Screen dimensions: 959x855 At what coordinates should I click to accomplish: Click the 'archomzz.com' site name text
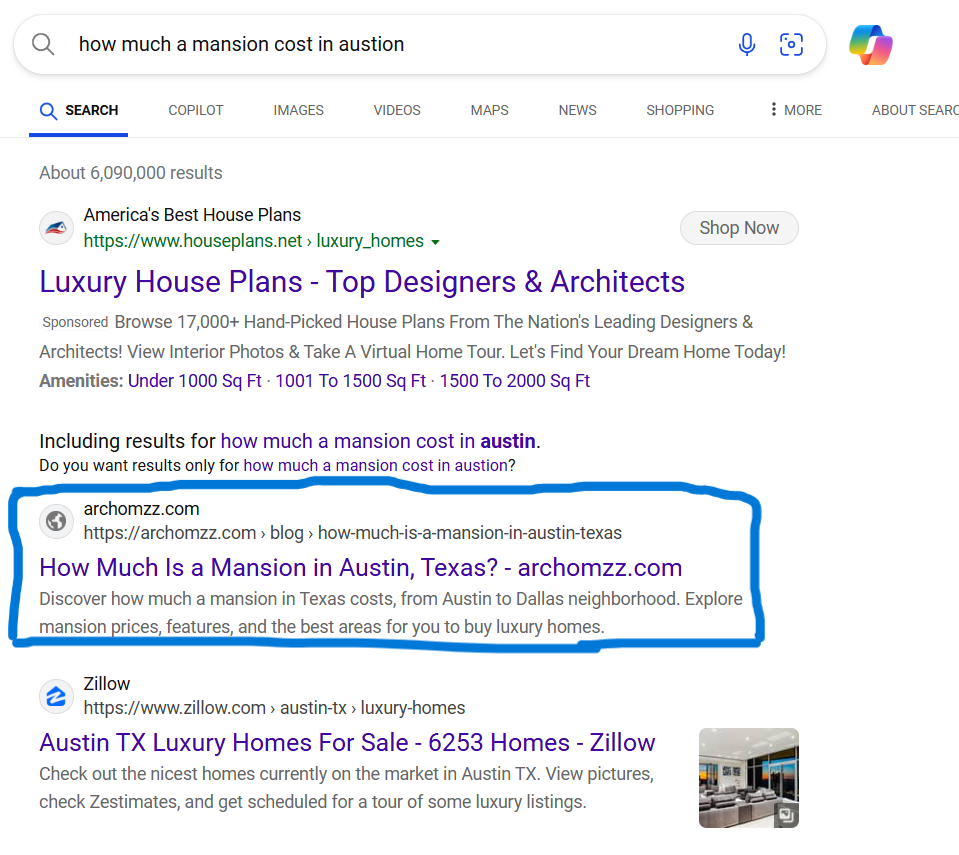tap(141, 509)
